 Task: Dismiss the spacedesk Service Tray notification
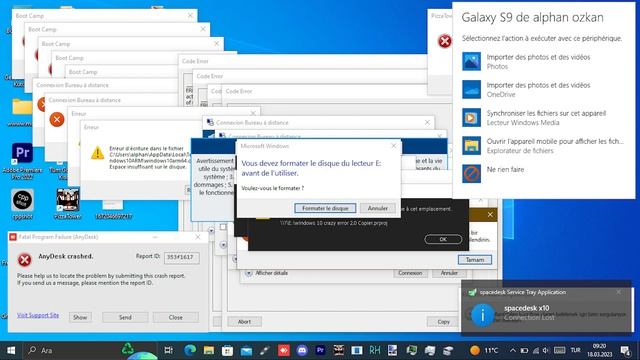pyautogui.click(x=619, y=292)
